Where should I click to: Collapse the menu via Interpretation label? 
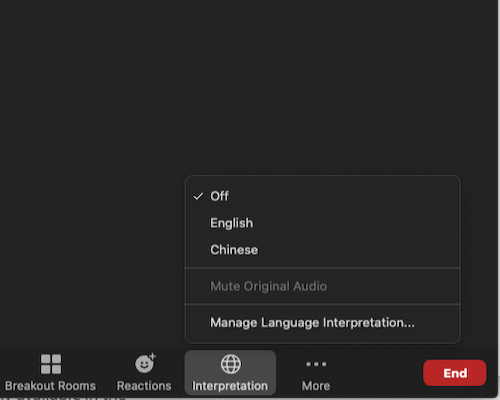pyautogui.click(x=230, y=386)
